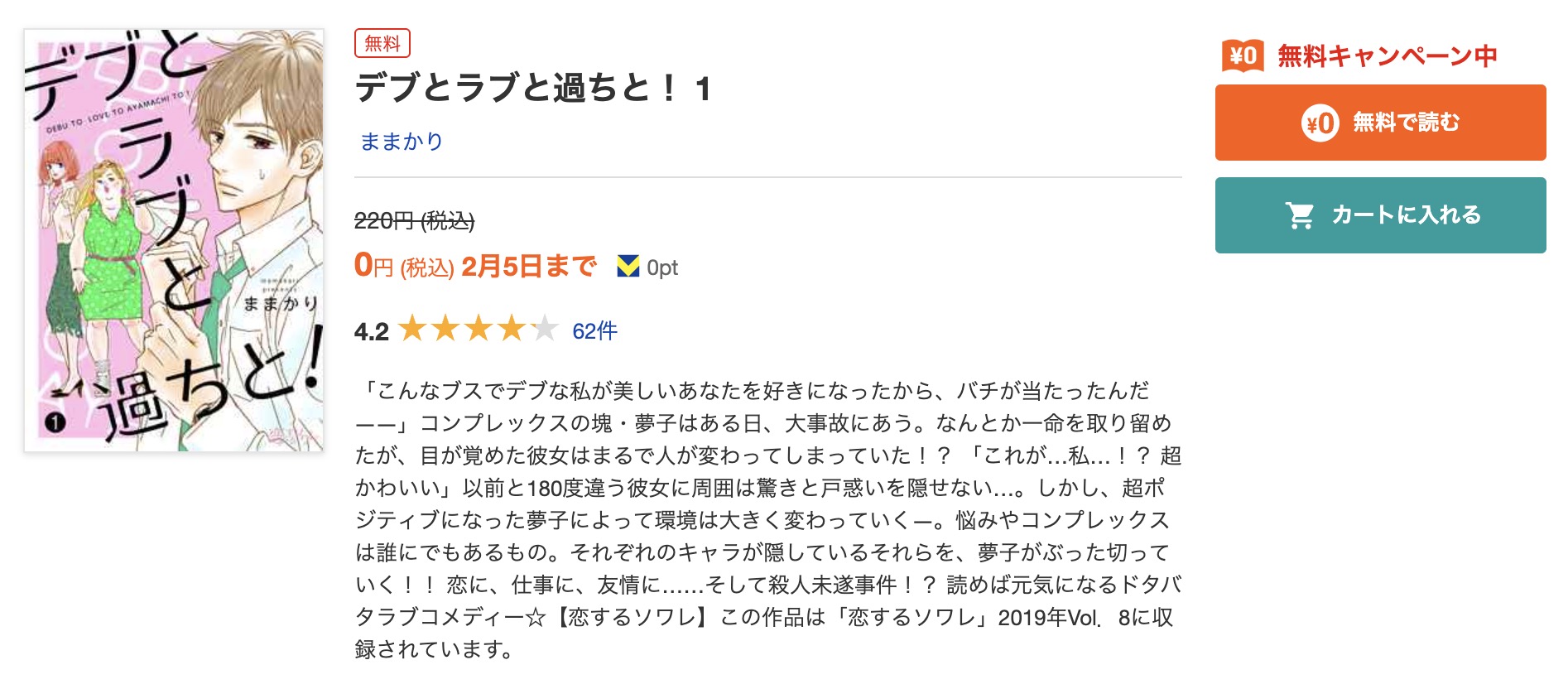Click the shopping cart icon on カートに入れる
This screenshot has width=1568, height=689.
coord(1300,214)
